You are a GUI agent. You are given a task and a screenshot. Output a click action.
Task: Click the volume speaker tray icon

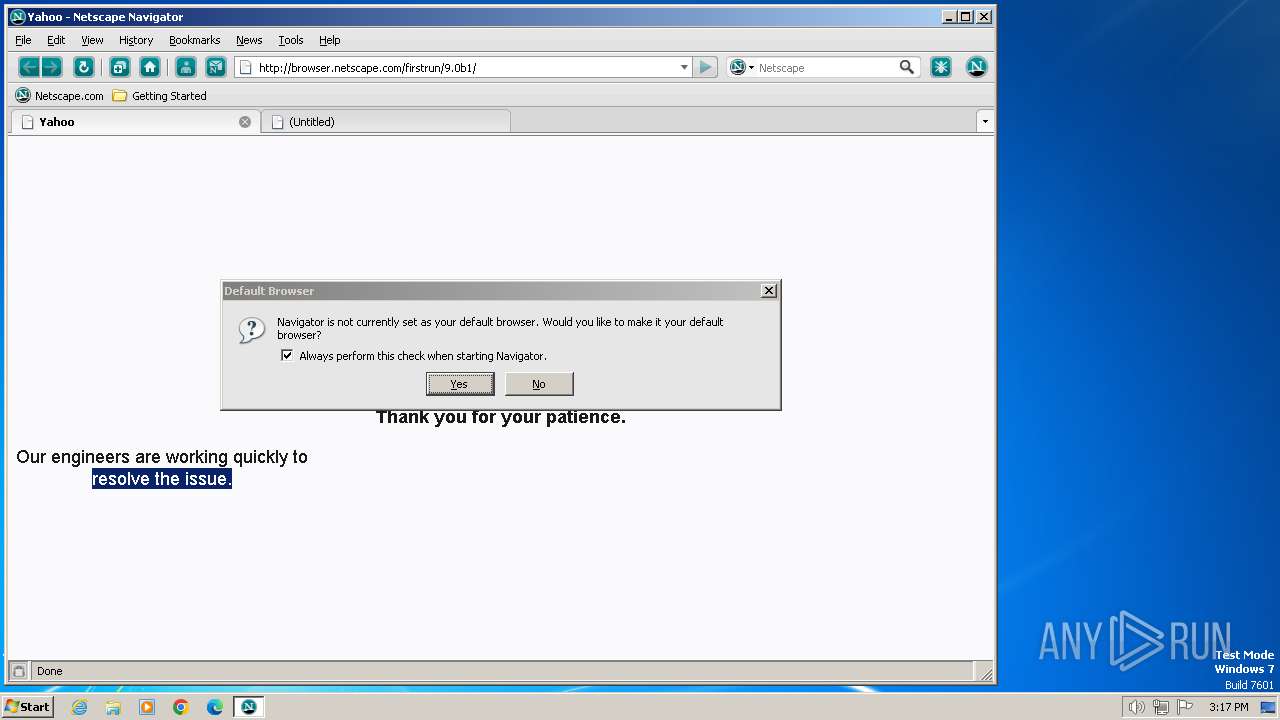[1136, 707]
